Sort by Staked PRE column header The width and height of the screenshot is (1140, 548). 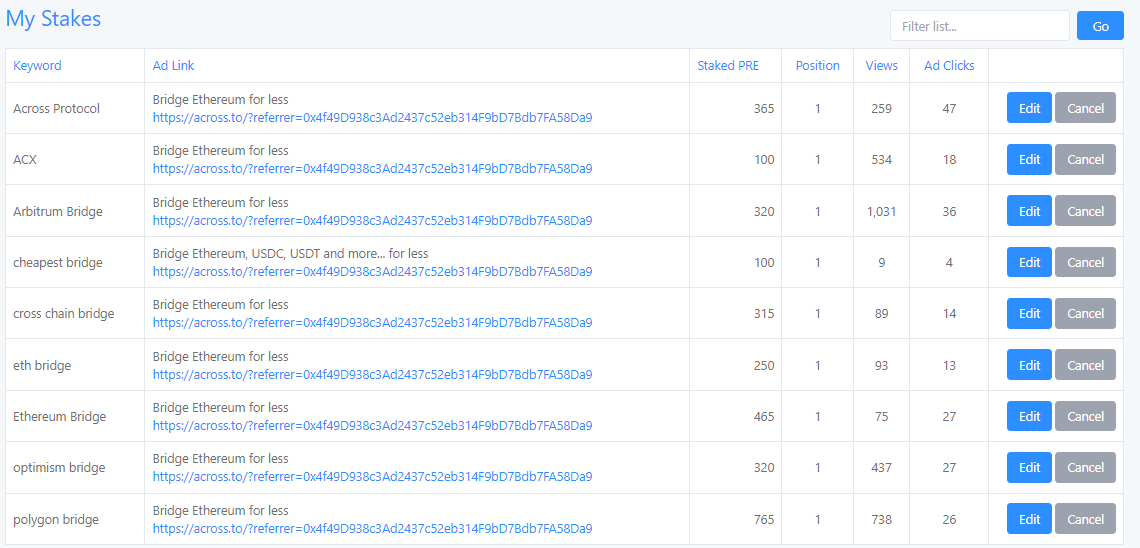[x=728, y=65]
